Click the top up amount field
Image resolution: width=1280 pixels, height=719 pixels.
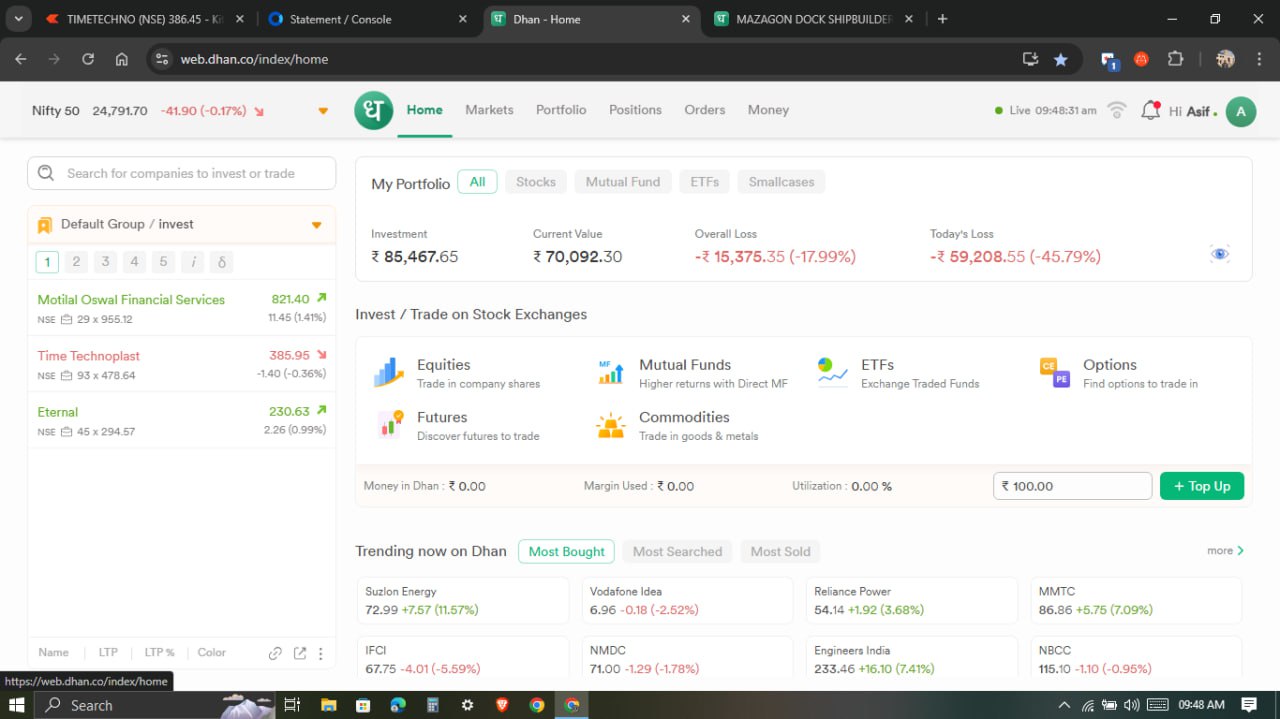[x=1072, y=486]
